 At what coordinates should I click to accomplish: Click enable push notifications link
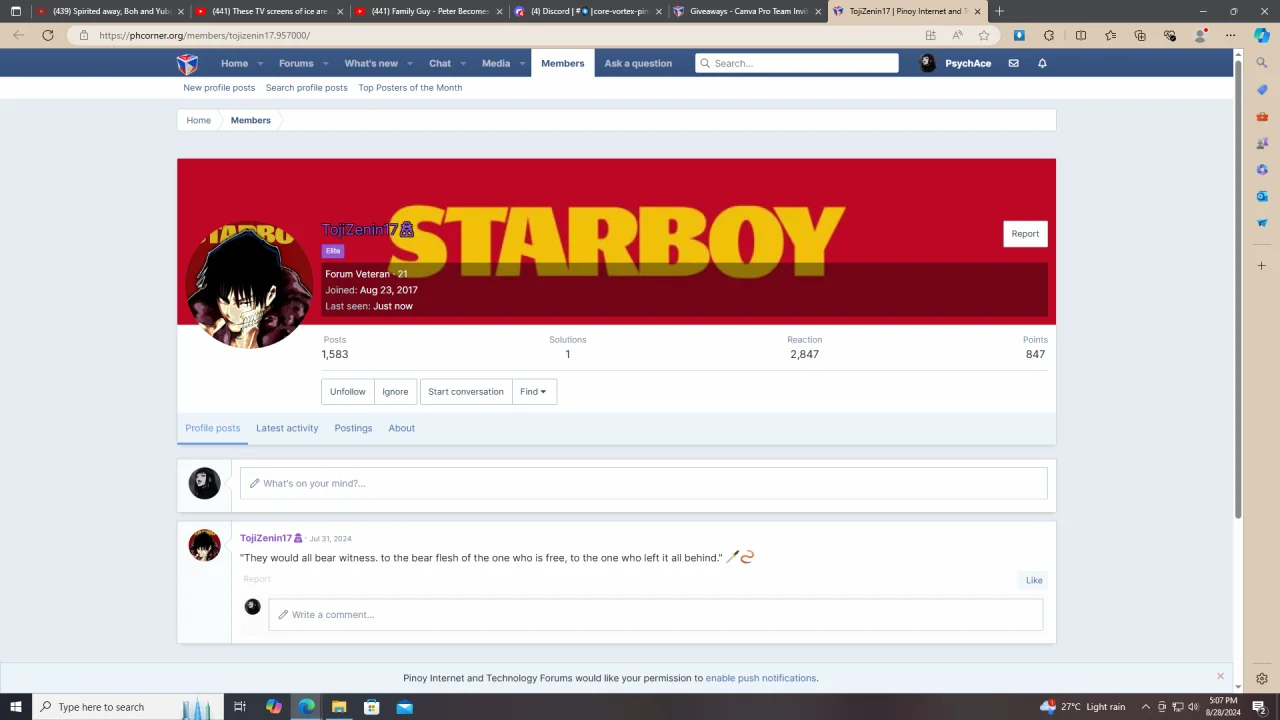[x=761, y=678]
